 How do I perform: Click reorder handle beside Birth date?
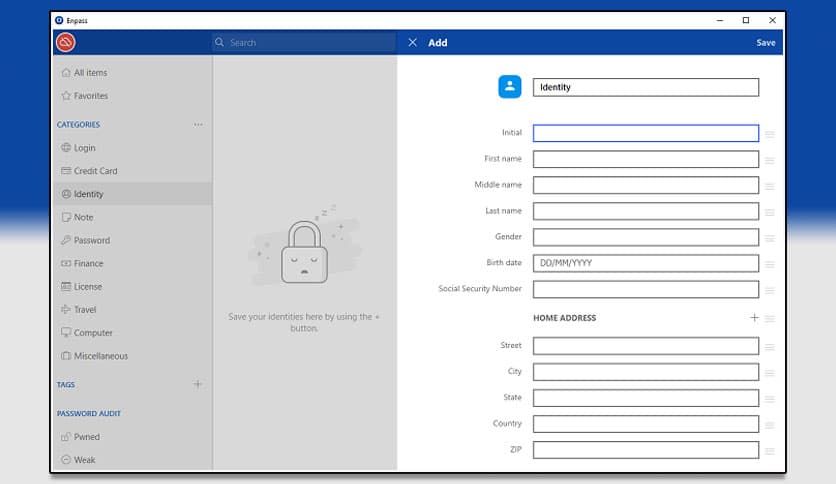[x=770, y=264]
